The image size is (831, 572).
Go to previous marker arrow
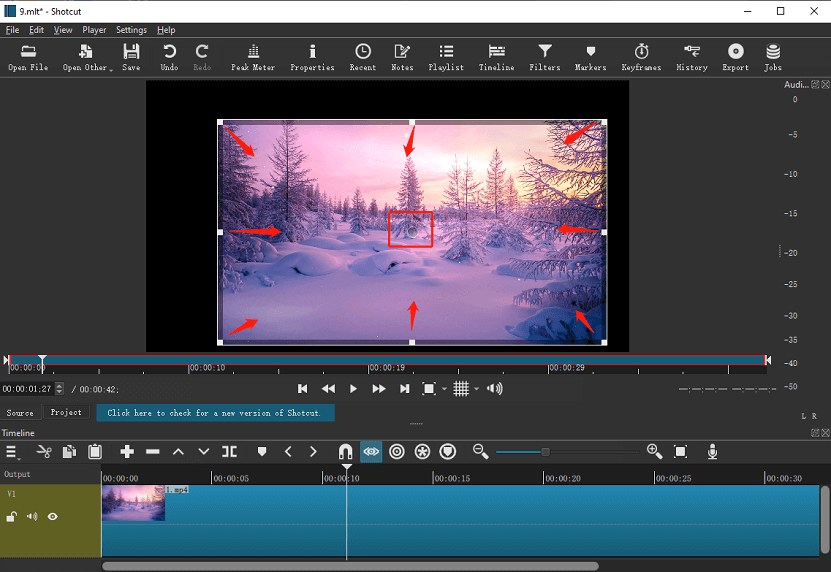pyautogui.click(x=288, y=452)
